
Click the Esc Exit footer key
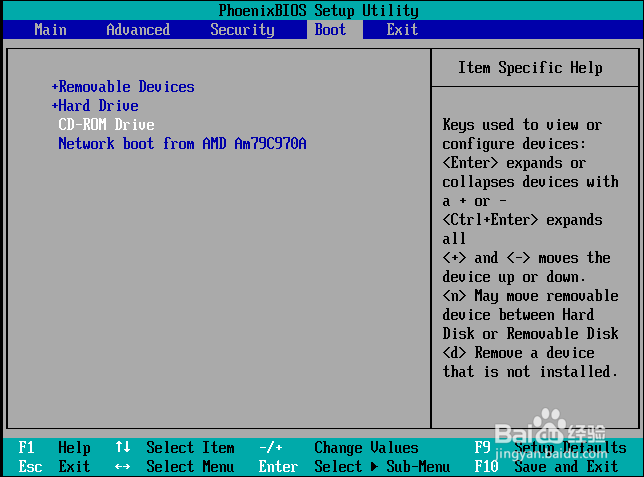54,466
